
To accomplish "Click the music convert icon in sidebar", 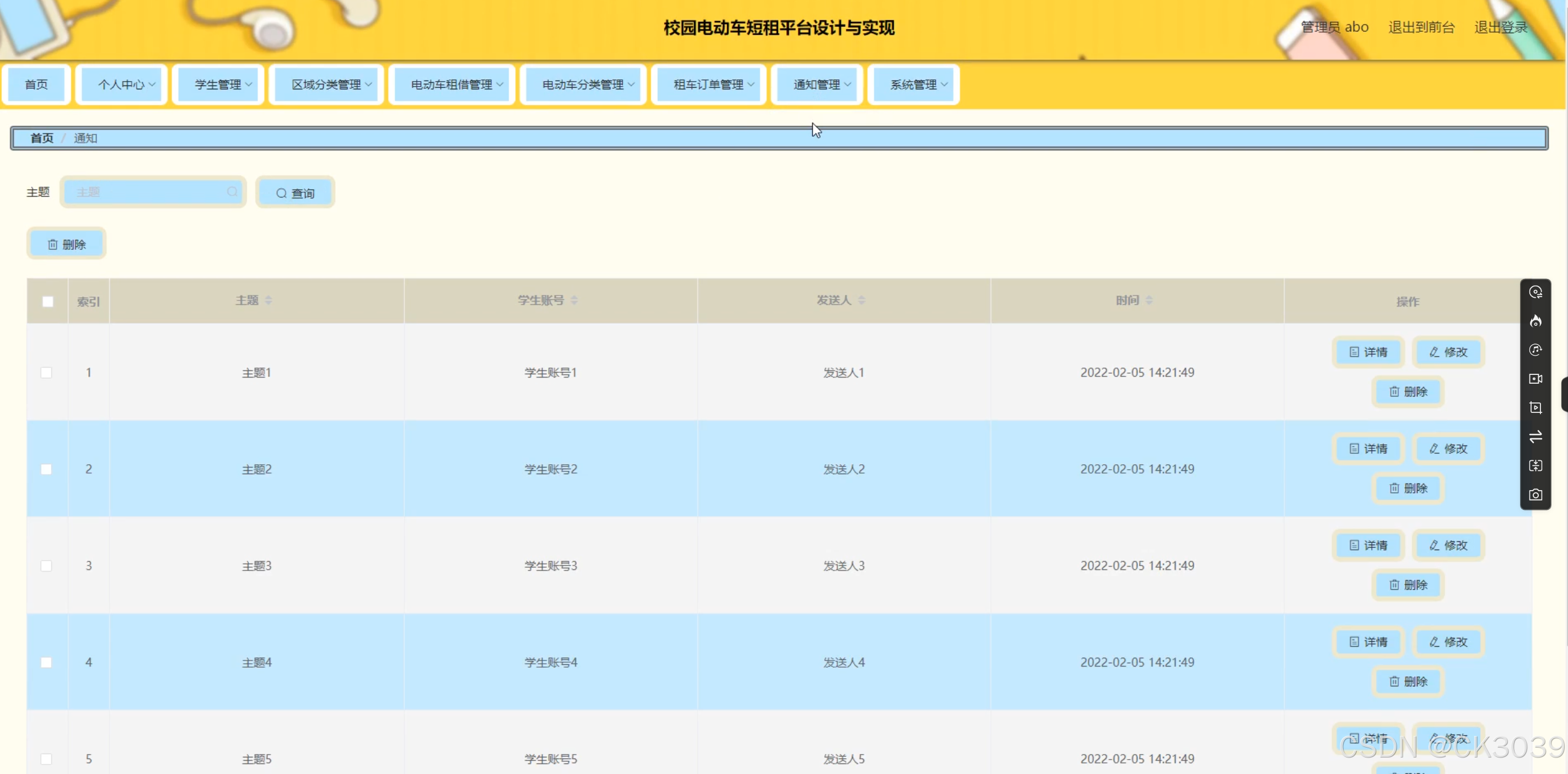I will click(1535, 350).
